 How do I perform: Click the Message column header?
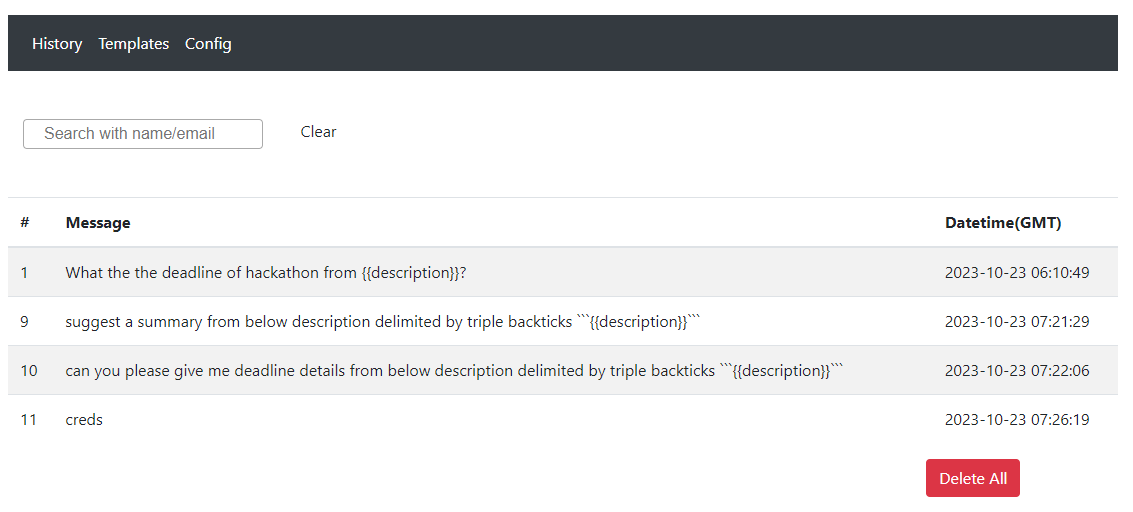tap(98, 222)
